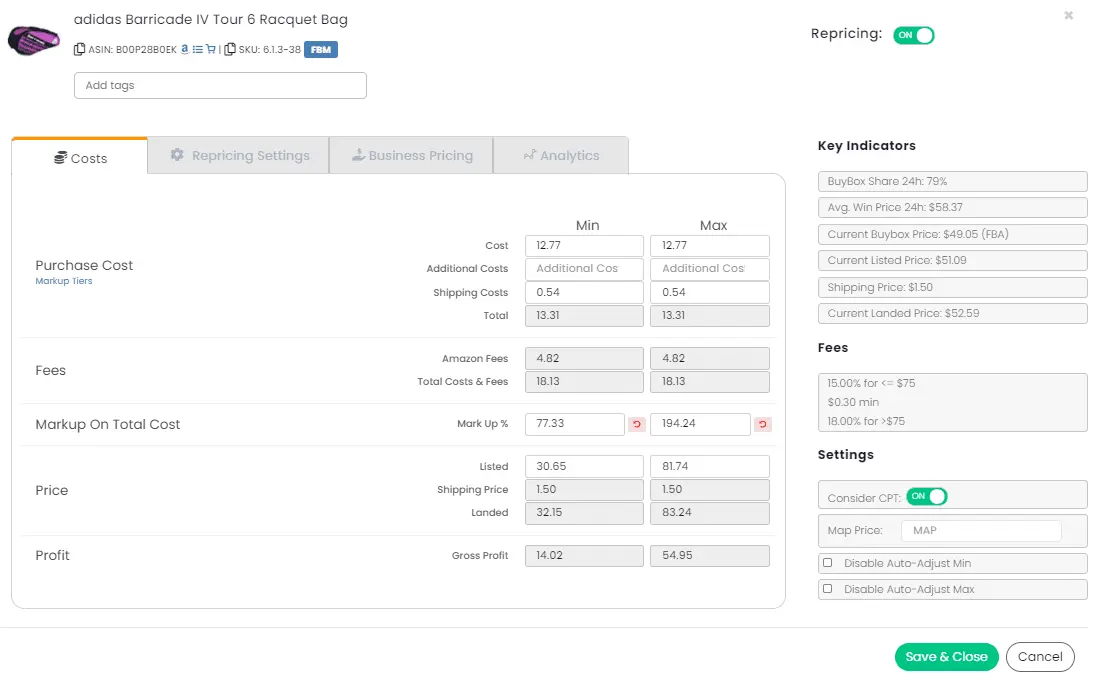Click the Max Shipping Costs field
This screenshot has height=678, width=1097.
click(710, 292)
